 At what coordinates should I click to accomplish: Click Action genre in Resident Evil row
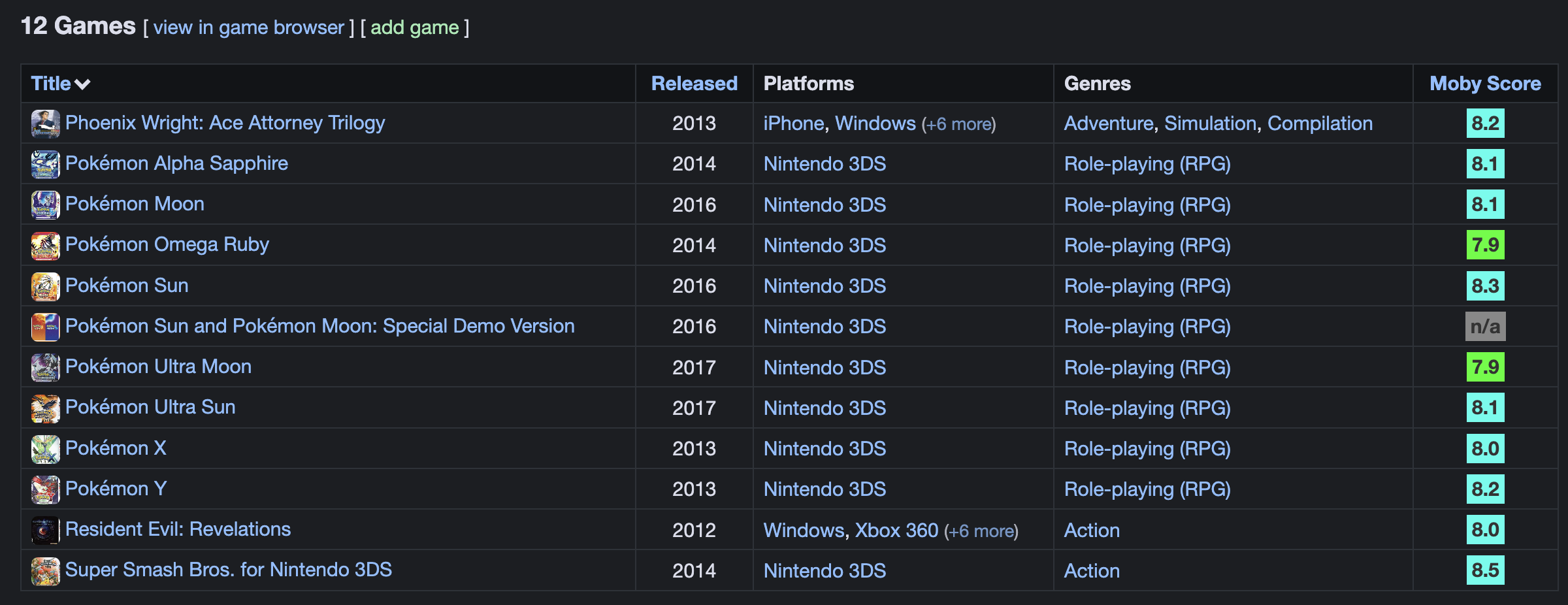[x=1092, y=530]
